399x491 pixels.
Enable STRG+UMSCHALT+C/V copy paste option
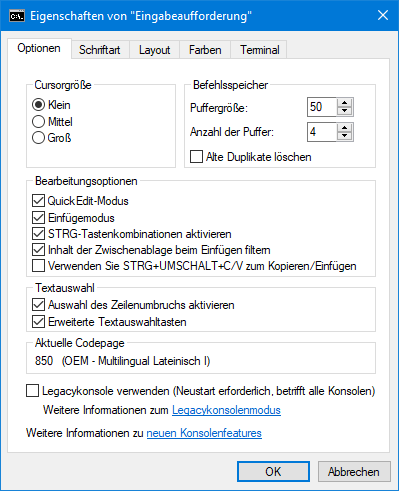[x=38, y=266]
